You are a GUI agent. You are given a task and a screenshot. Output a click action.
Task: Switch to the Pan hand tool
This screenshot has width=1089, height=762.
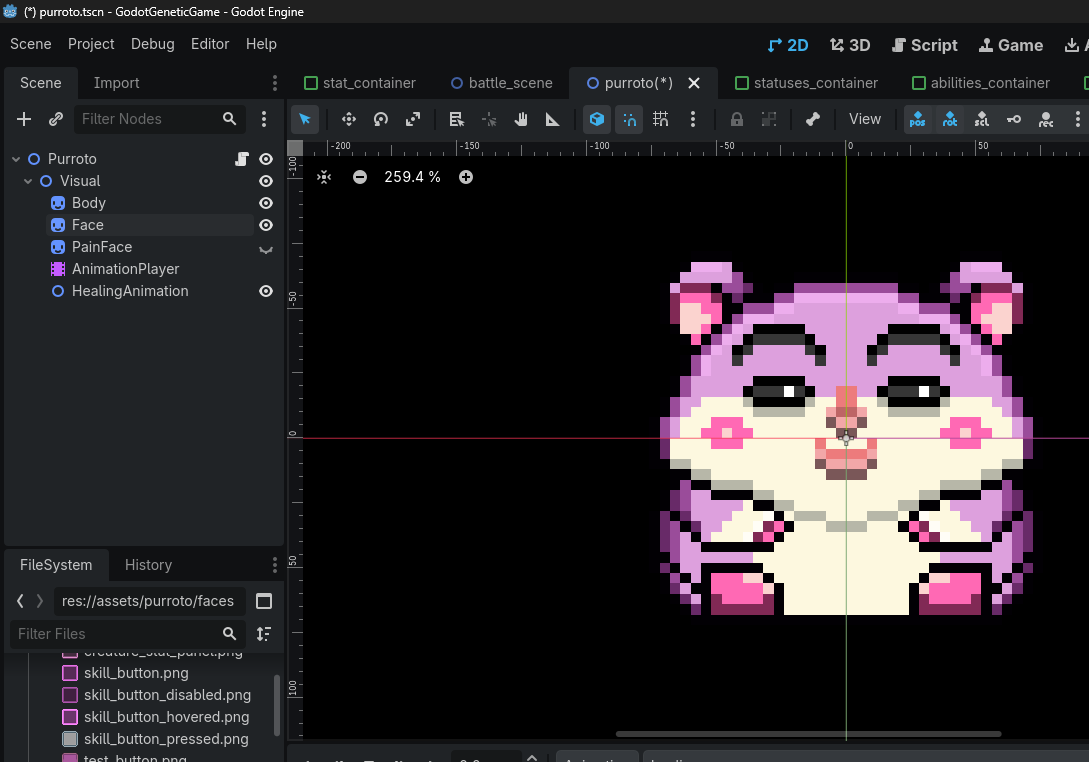click(521, 119)
